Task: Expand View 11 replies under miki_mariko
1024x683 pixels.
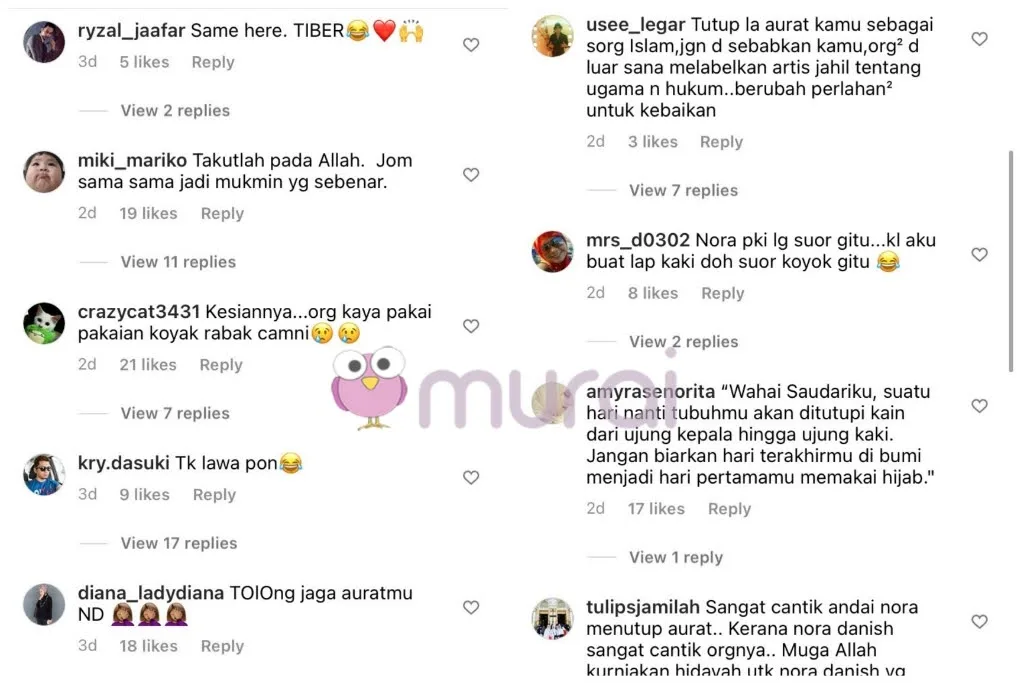Action: click(x=178, y=262)
